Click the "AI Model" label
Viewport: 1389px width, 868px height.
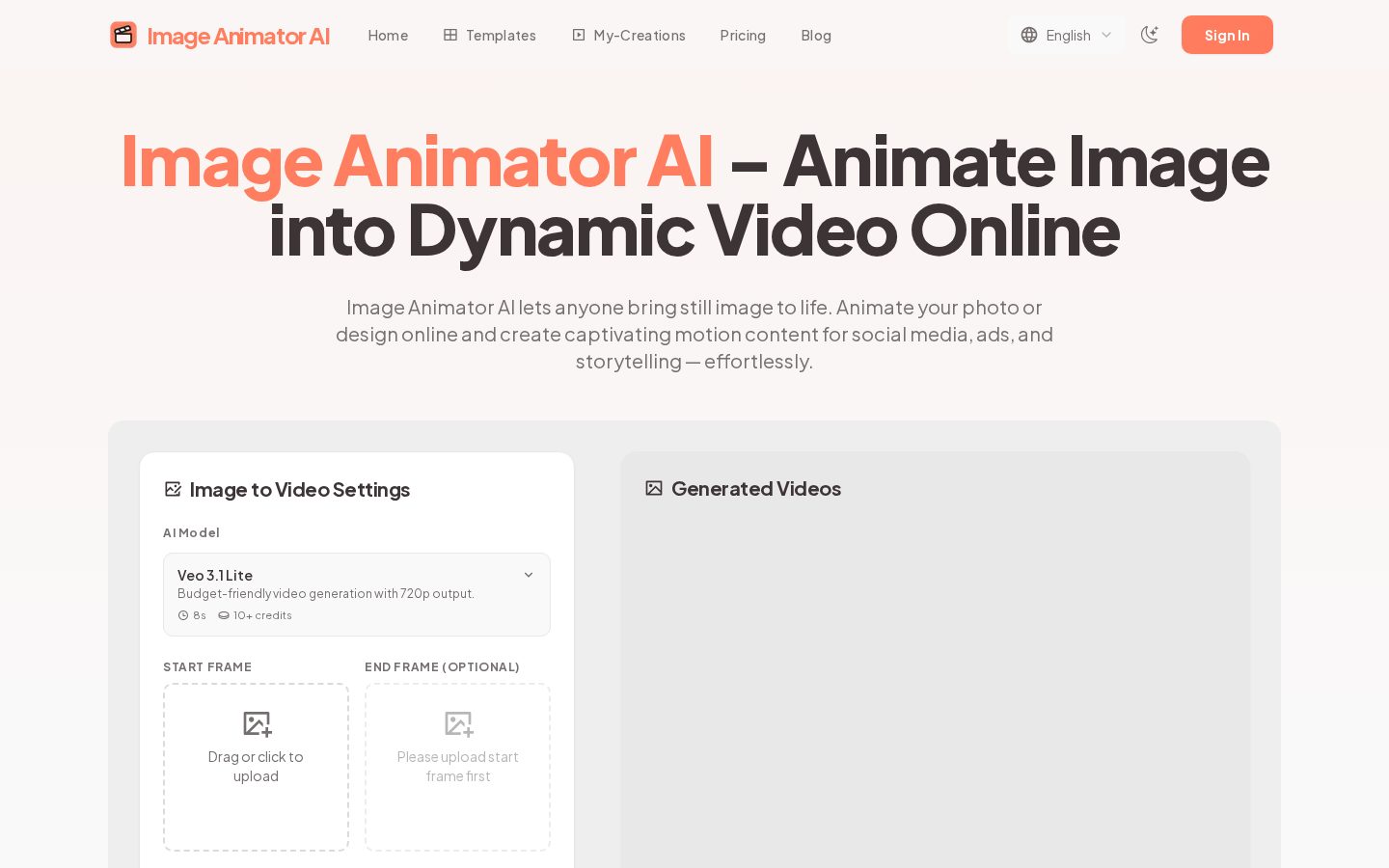pos(191,532)
